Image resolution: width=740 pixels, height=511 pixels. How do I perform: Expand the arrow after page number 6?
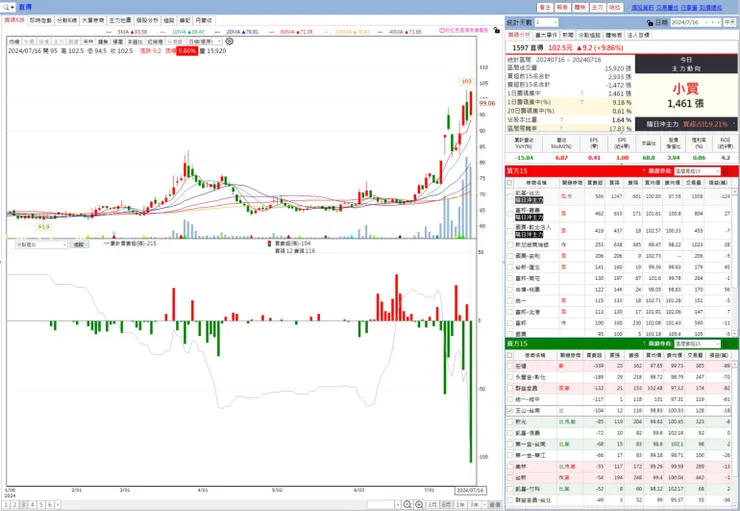point(58,504)
